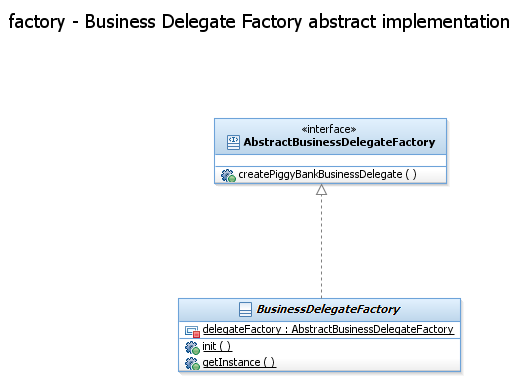
Task: Select the dashed realization connector line
Action: 321,247
